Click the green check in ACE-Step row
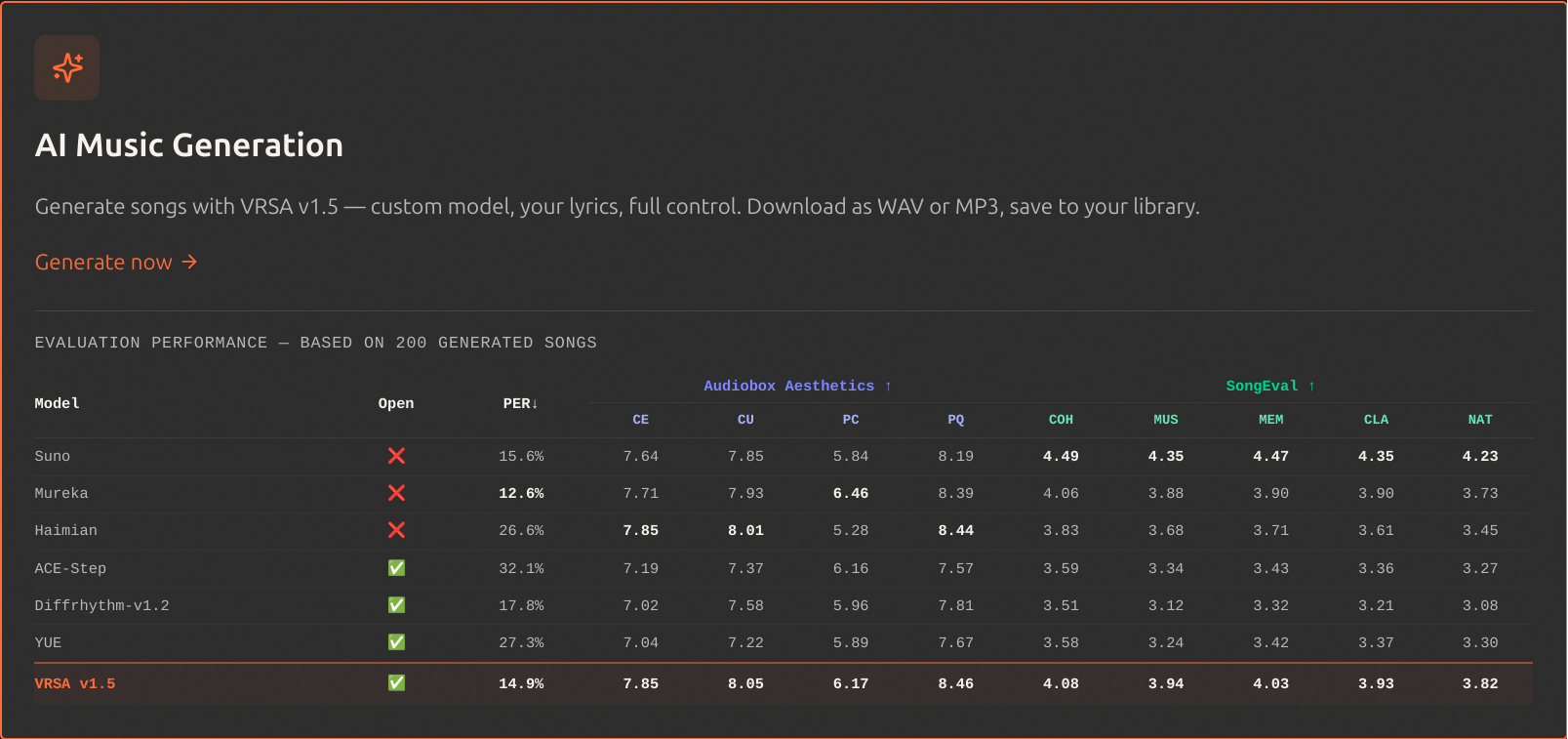 click(x=396, y=568)
